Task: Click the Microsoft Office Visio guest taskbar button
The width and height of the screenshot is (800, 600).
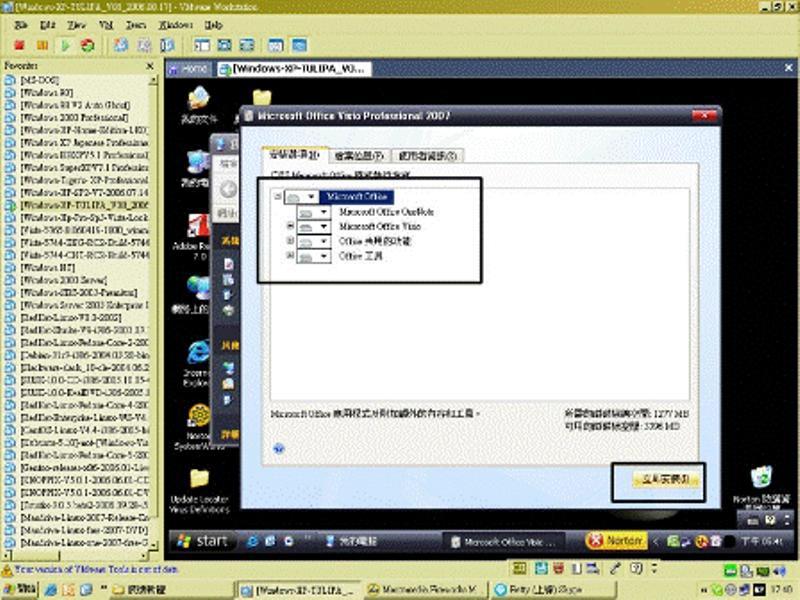Action: (x=503, y=542)
